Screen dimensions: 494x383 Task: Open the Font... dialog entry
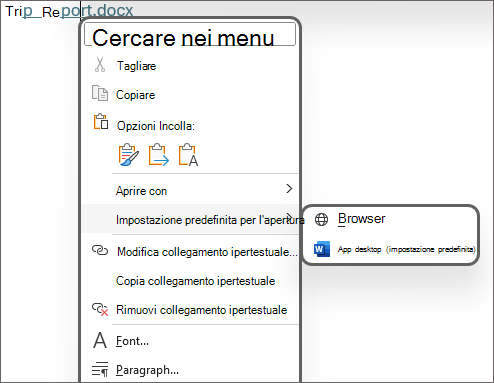(x=132, y=341)
